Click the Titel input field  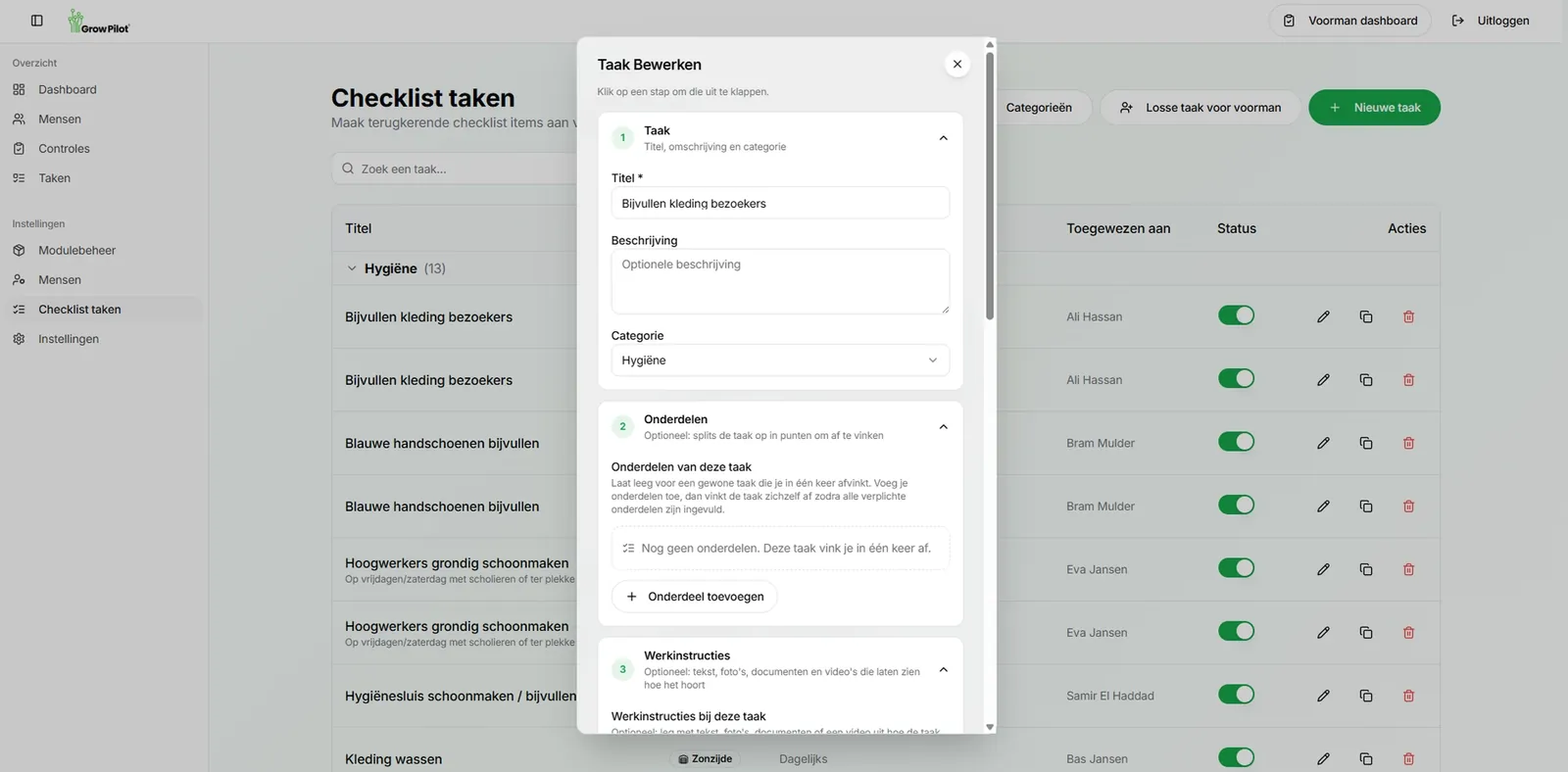(x=780, y=203)
